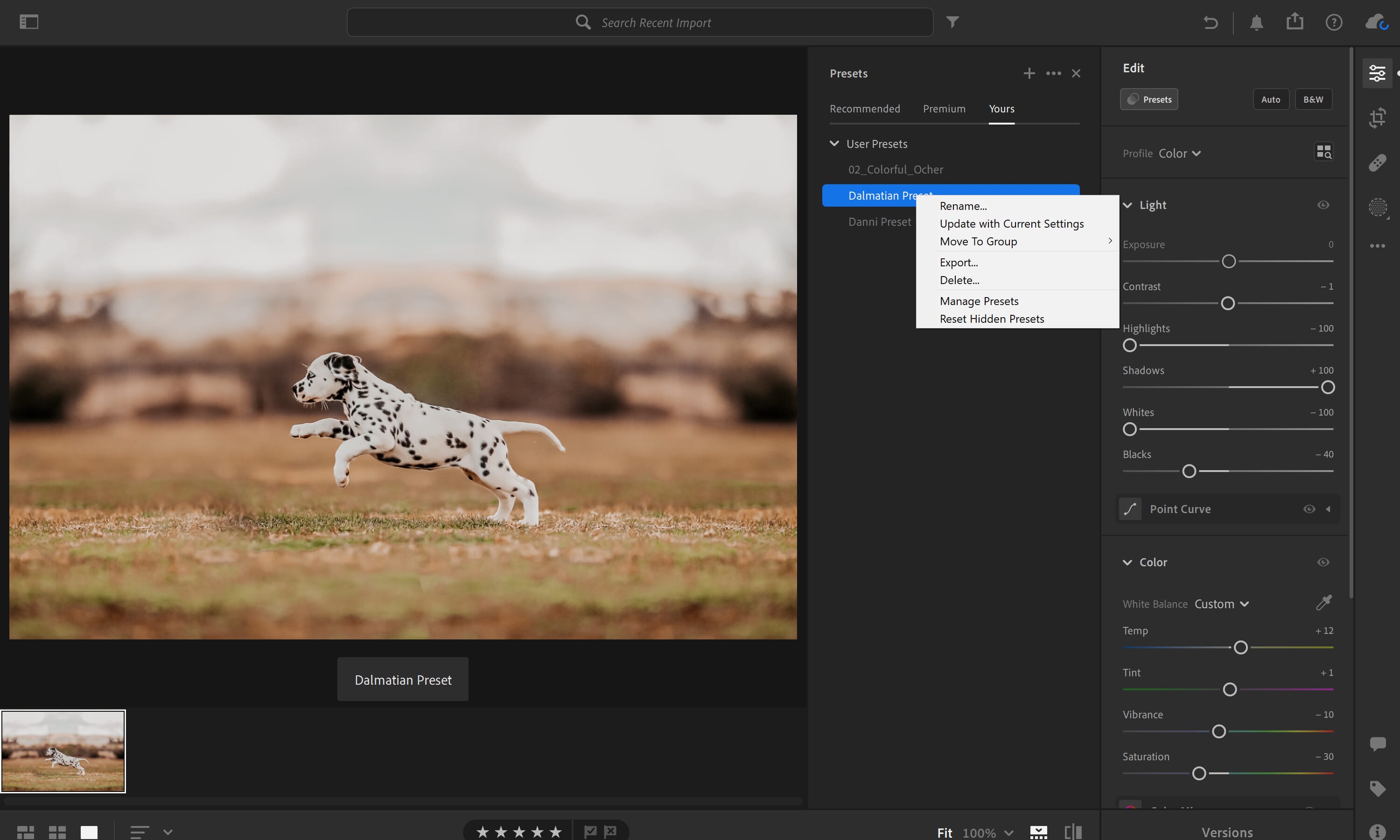The width and height of the screenshot is (1400, 840).
Task: Switch to photo grid view
Action: [x=26, y=832]
